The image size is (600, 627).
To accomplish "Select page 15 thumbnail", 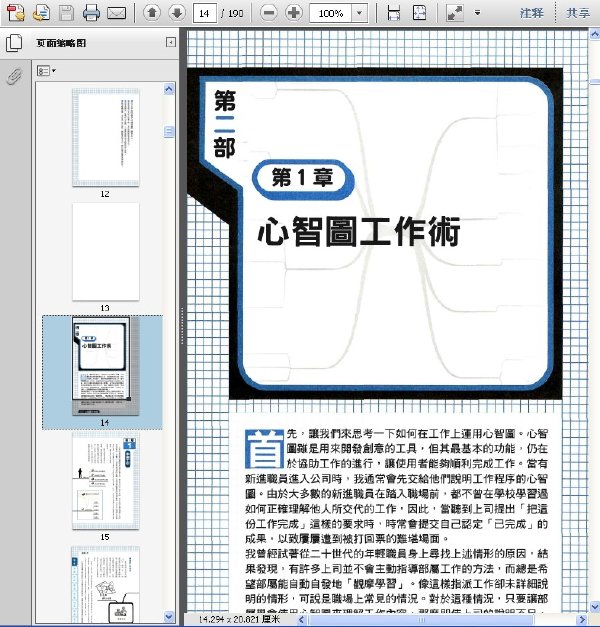I will pyautogui.click(x=106, y=480).
